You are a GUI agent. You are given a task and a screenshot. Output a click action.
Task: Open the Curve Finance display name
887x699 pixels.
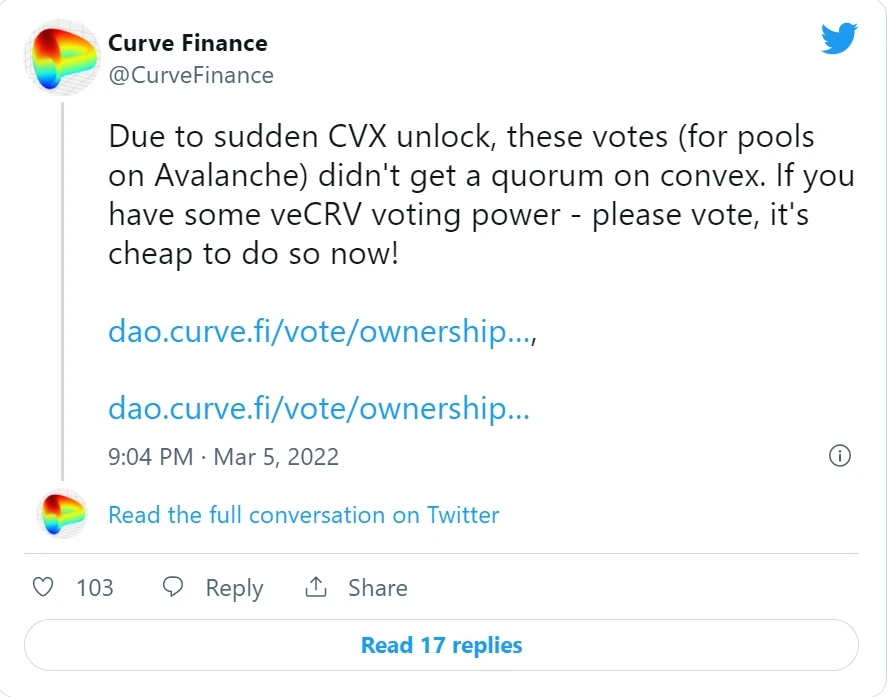coord(188,44)
